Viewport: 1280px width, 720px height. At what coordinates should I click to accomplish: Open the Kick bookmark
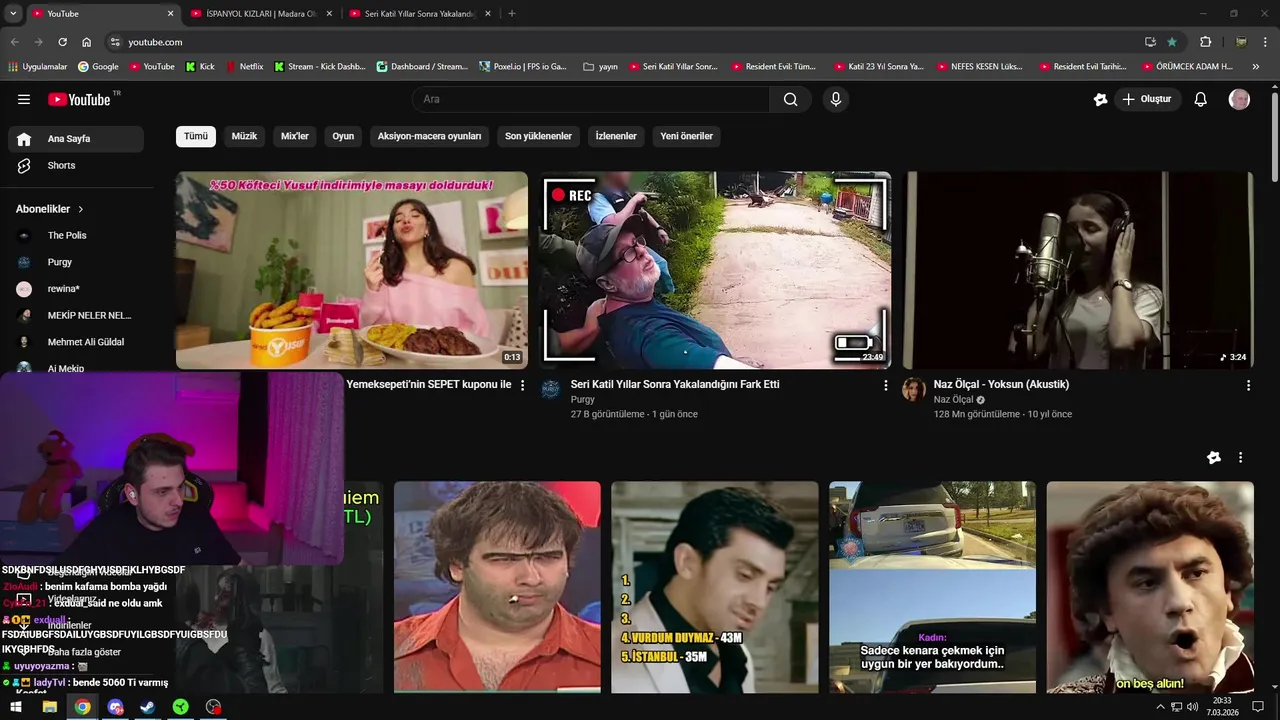click(x=200, y=67)
